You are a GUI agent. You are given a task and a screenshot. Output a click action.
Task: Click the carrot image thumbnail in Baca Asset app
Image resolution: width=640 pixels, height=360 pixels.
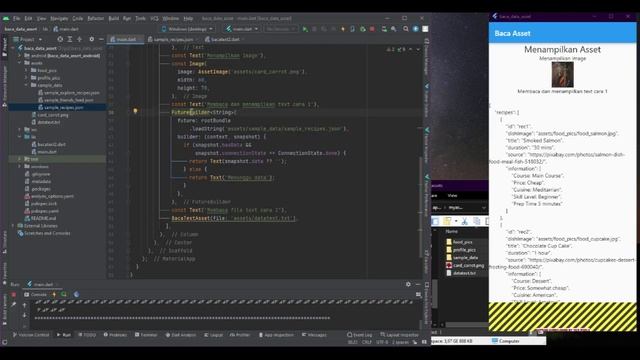click(562, 75)
